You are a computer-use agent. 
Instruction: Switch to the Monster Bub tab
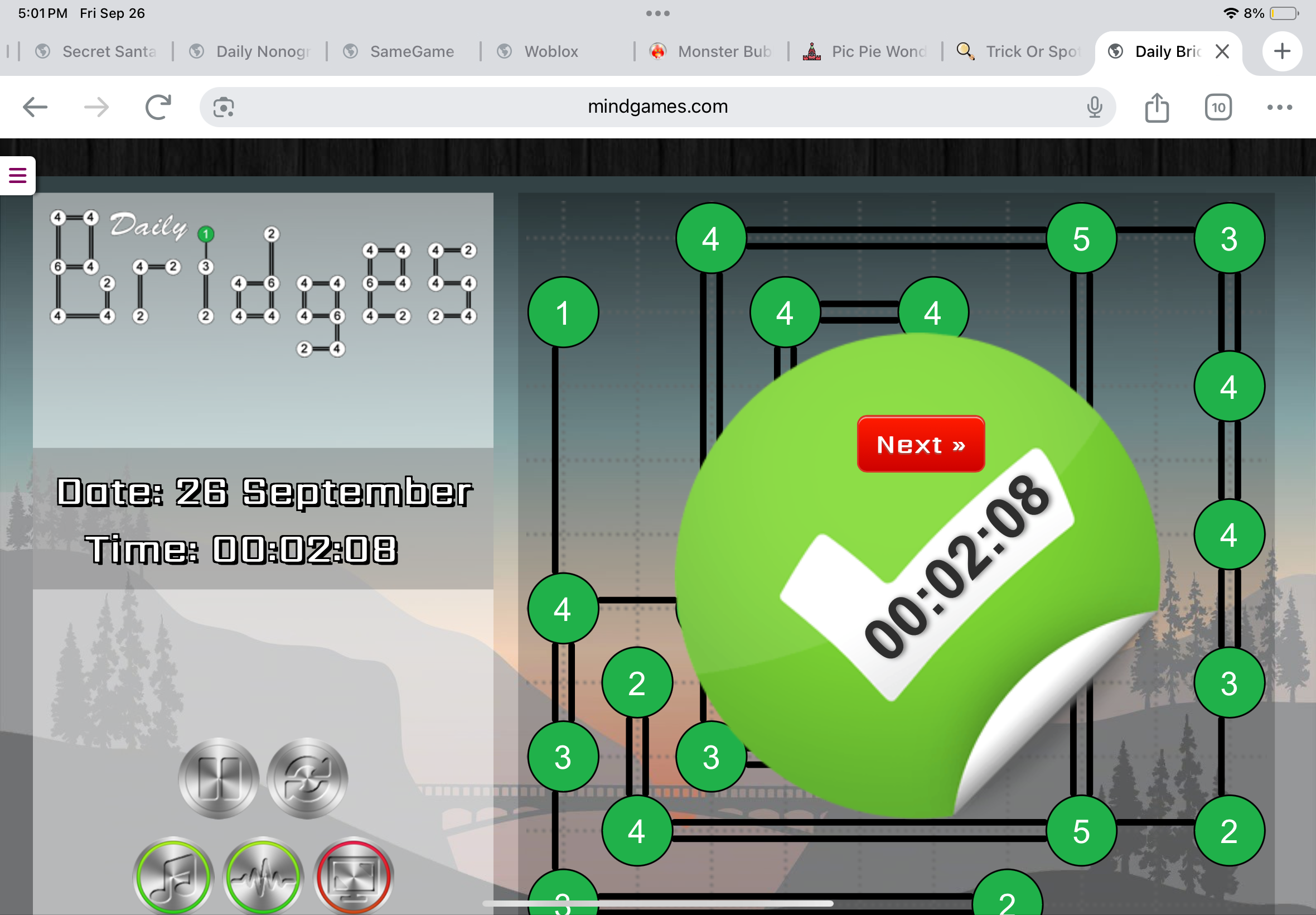pos(723,51)
